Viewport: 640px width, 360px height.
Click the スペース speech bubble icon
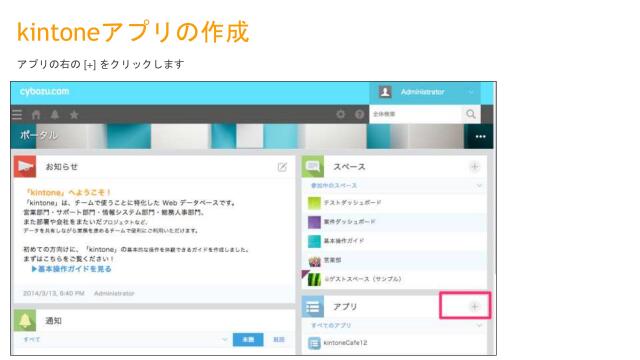click(x=313, y=167)
